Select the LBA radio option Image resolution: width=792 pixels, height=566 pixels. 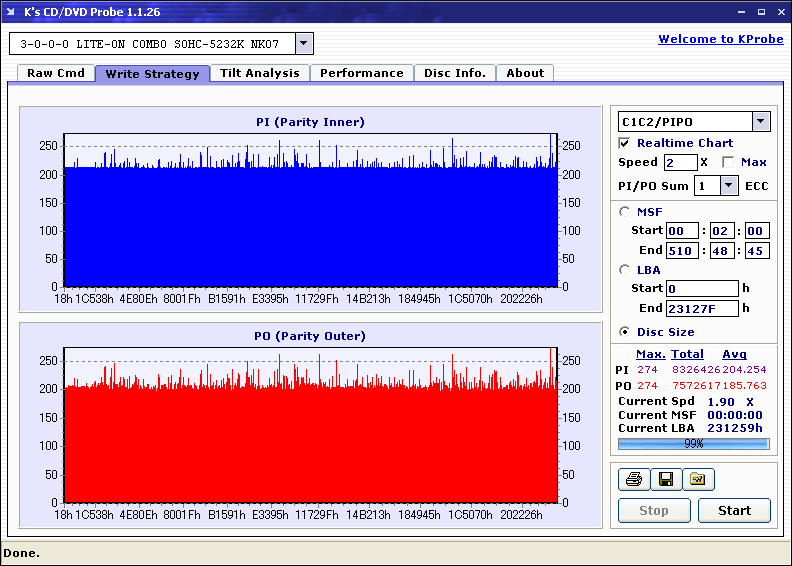click(x=625, y=269)
